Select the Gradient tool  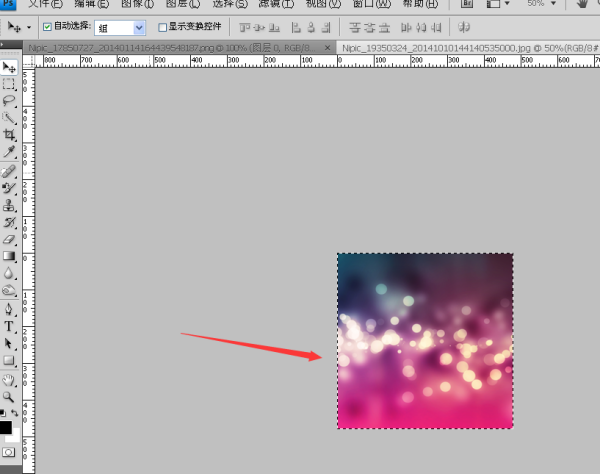point(9,256)
